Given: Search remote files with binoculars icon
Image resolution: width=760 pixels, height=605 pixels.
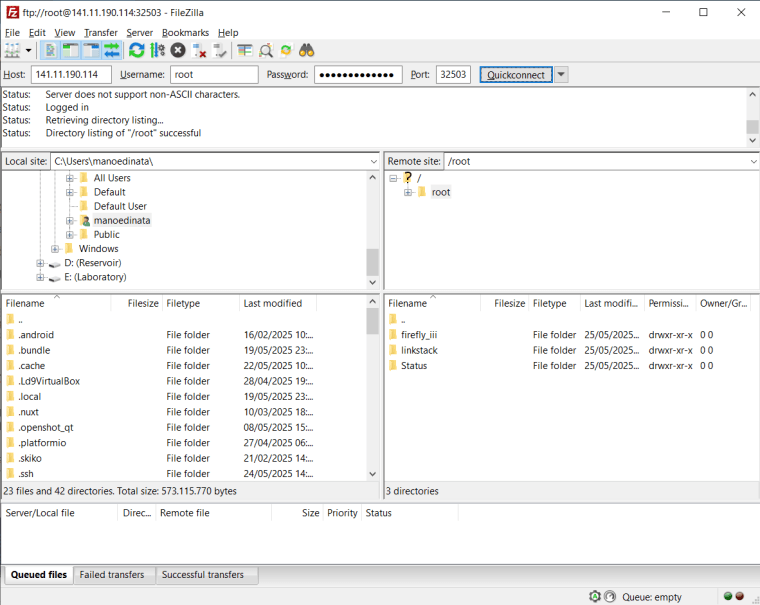Looking at the screenshot, I should coord(306,50).
